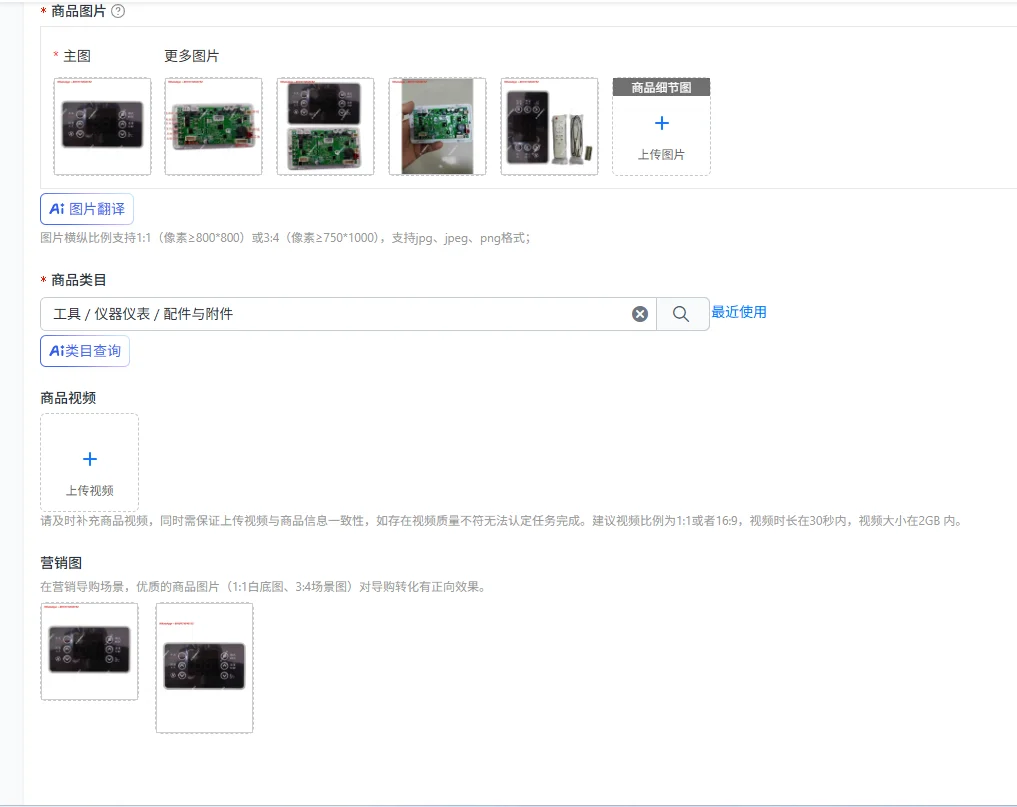Select thumbnail with panel and remote accessories
Image resolution: width=1017 pixels, height=807 pixels.
click(549, 126)
